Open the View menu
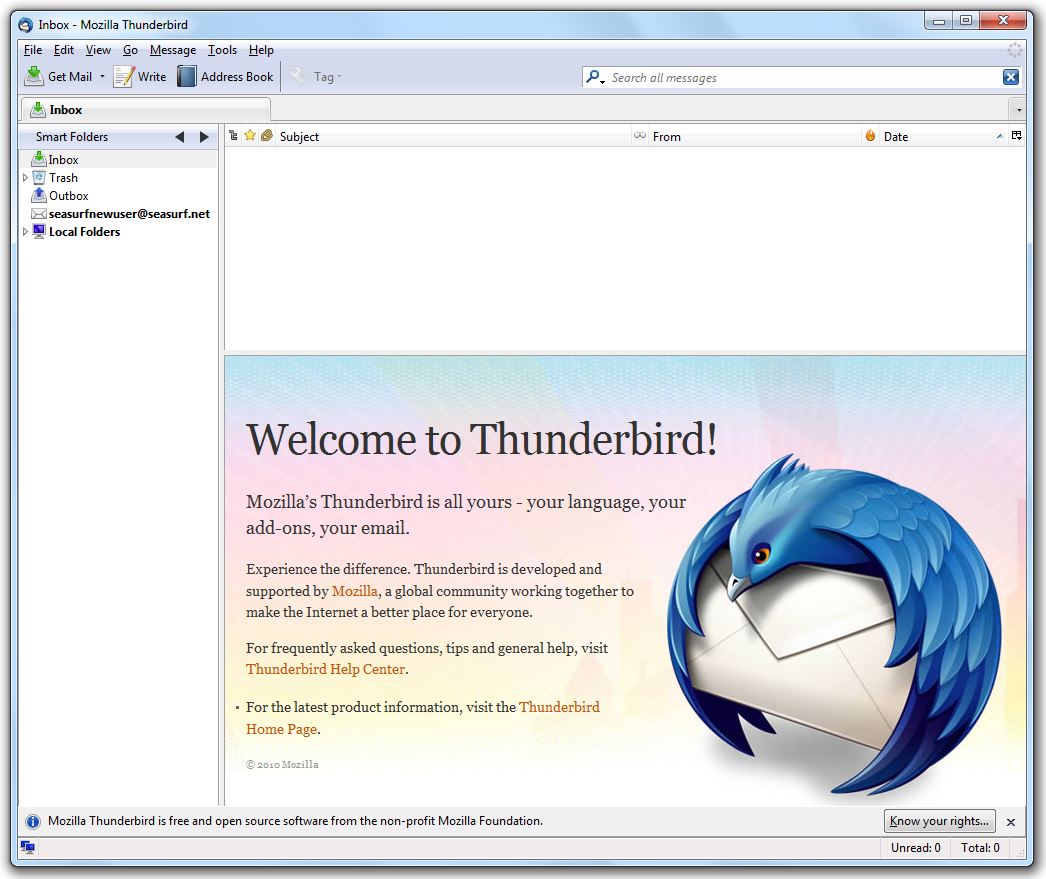 tap(98, 50)
